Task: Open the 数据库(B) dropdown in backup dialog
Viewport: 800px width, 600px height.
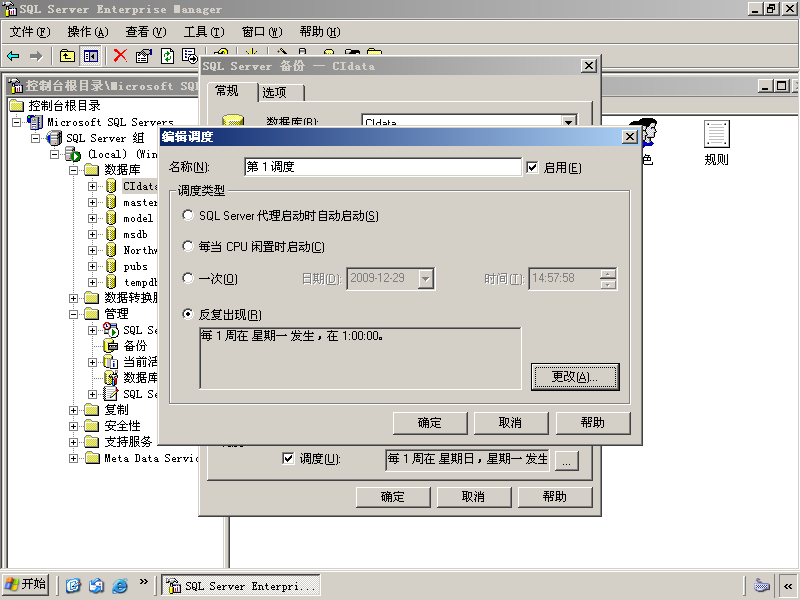Action: coord(568,121)
